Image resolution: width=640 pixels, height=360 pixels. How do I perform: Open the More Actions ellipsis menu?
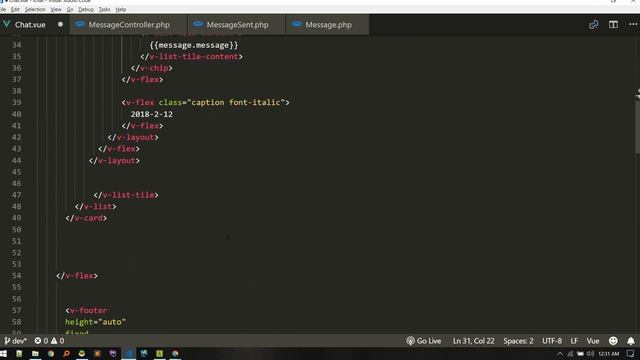tap(633, 24)
